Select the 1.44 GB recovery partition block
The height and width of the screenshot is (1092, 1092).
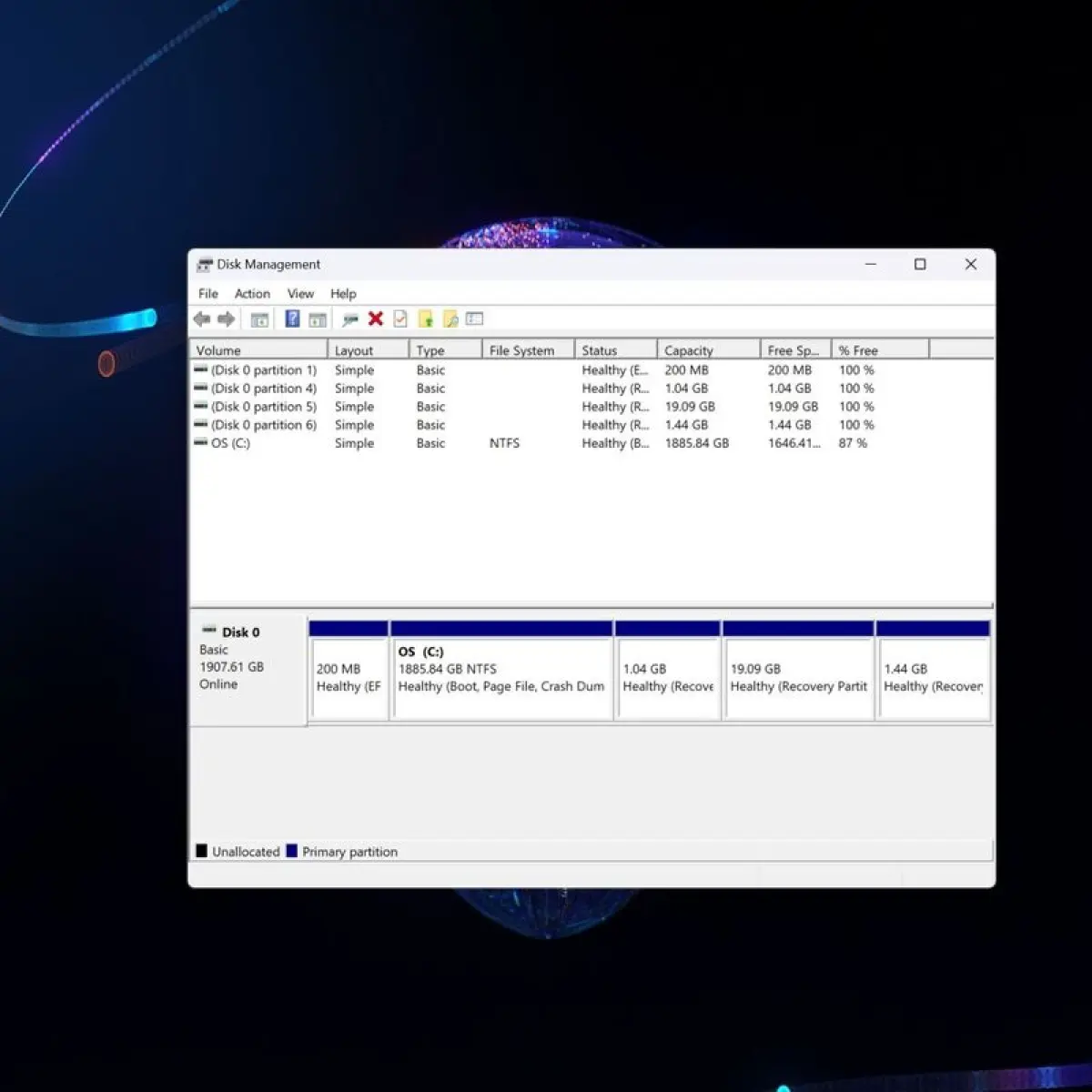click(x=933, y=671)
